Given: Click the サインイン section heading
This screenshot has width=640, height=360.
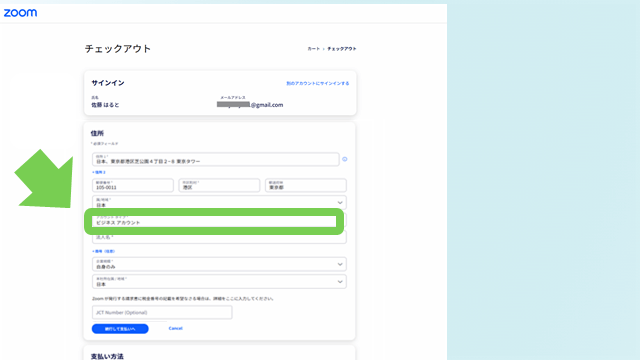Looking at the screenshot, I should [108, 83].
